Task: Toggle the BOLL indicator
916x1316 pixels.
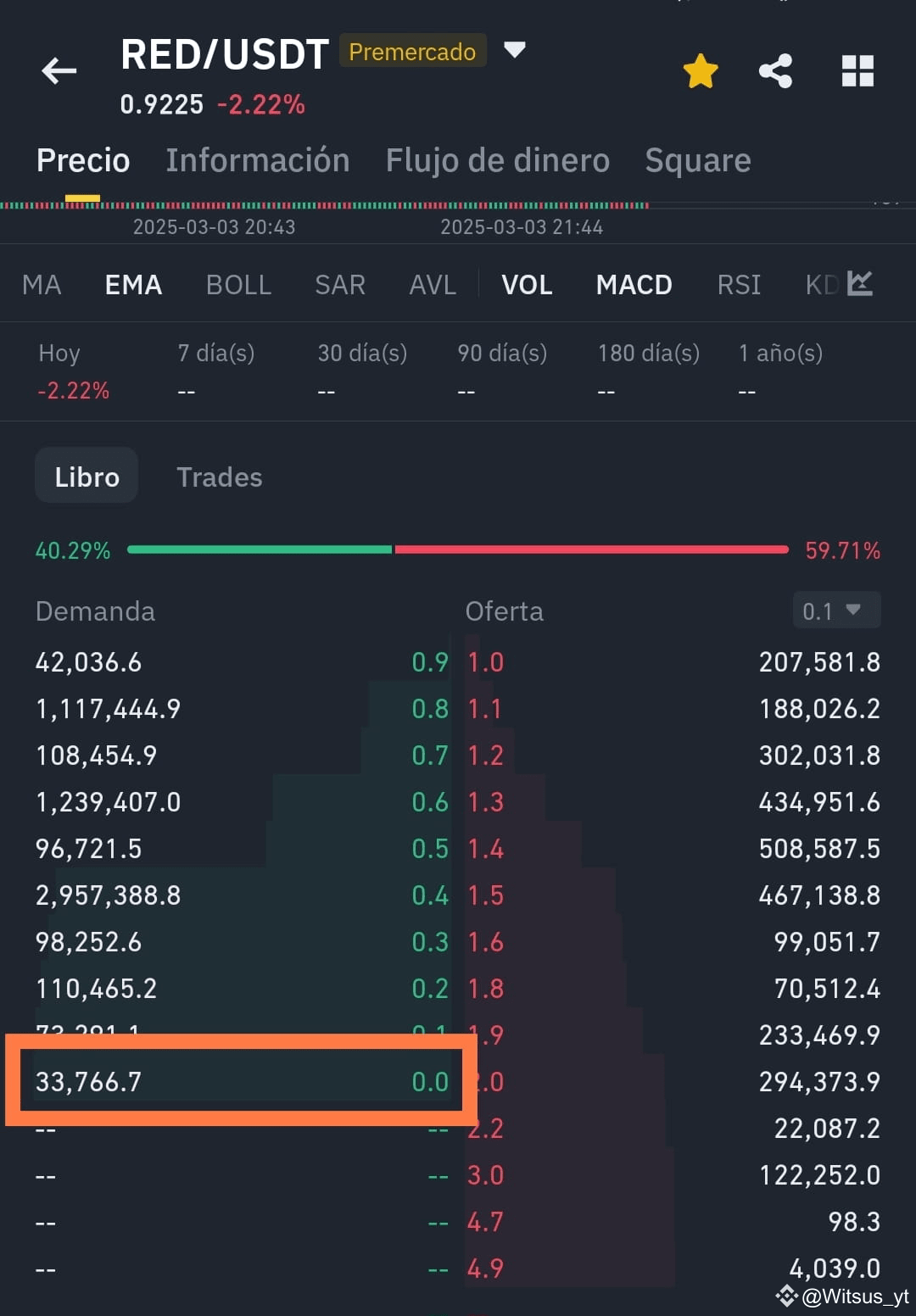Action: [238, 284]
